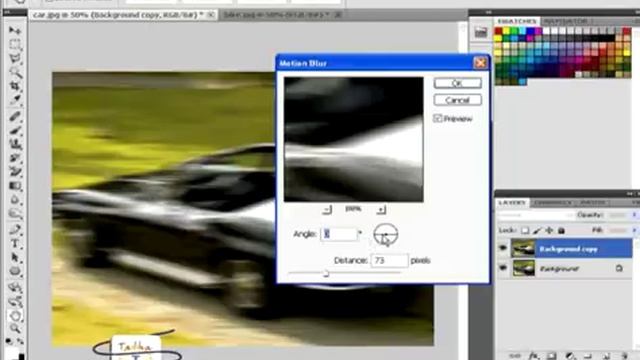The width and height of the screenshot is (640, 360).
Task: Click the Angle input field
Action: coord(339,234)
